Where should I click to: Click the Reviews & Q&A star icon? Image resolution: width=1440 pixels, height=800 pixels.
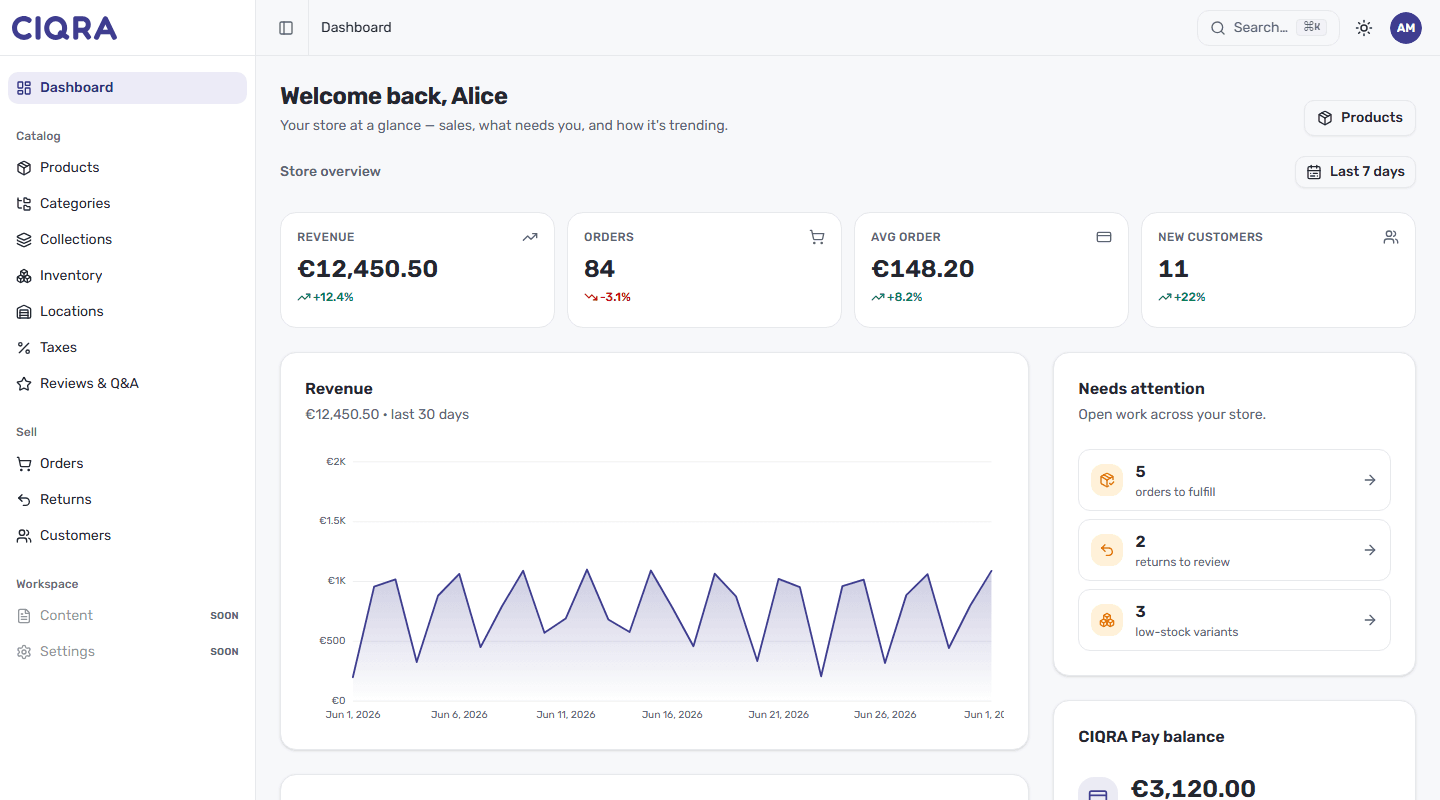24,384
